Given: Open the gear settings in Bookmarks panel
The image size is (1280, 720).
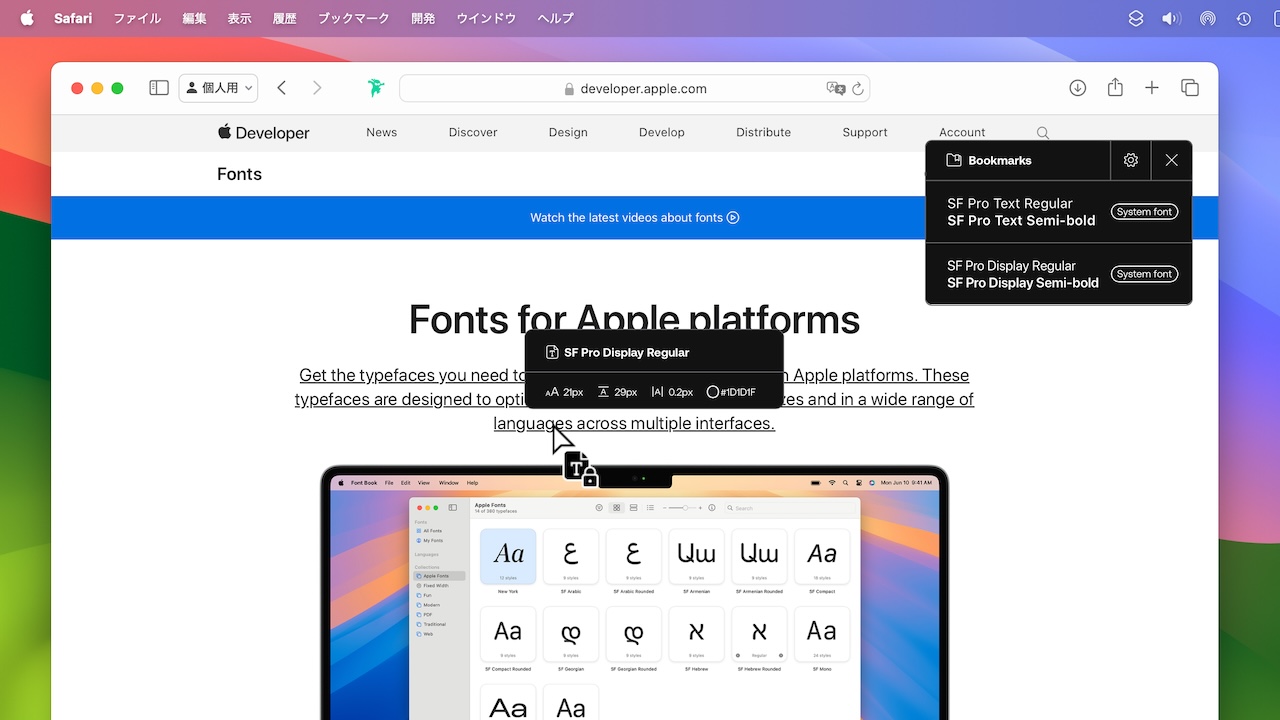Looking at the screenshot, I should point(1131,160).
